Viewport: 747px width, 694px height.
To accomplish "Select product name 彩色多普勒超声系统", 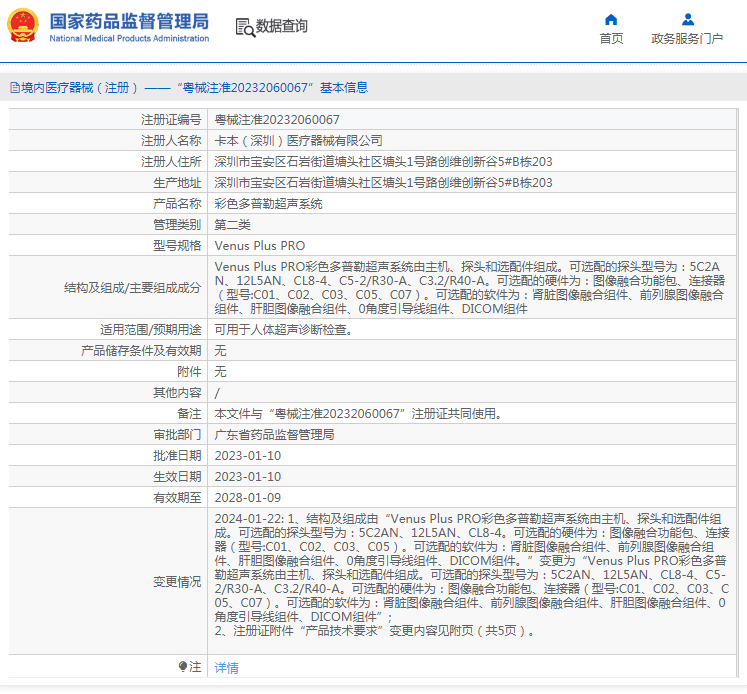I will tap(268, 203).
